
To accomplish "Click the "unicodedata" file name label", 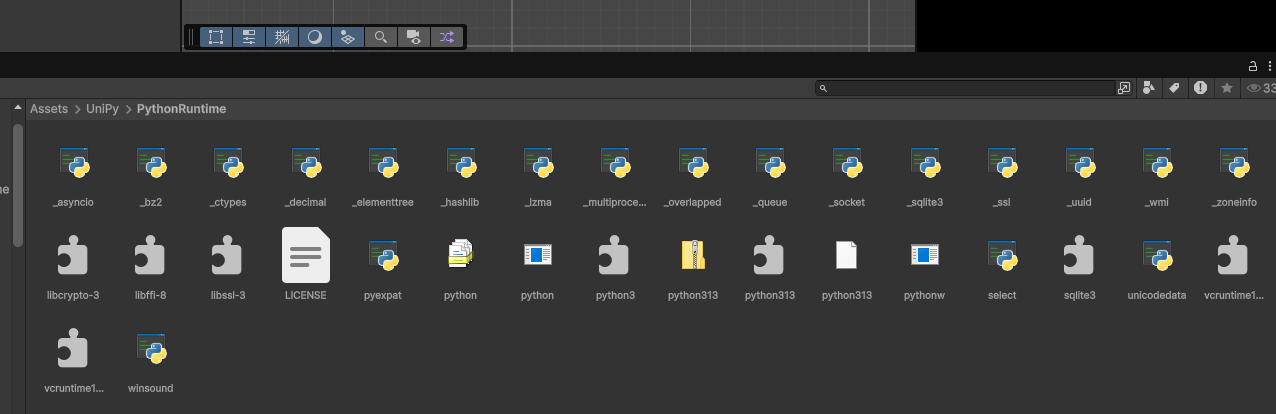I will (x=1156, y=295).
